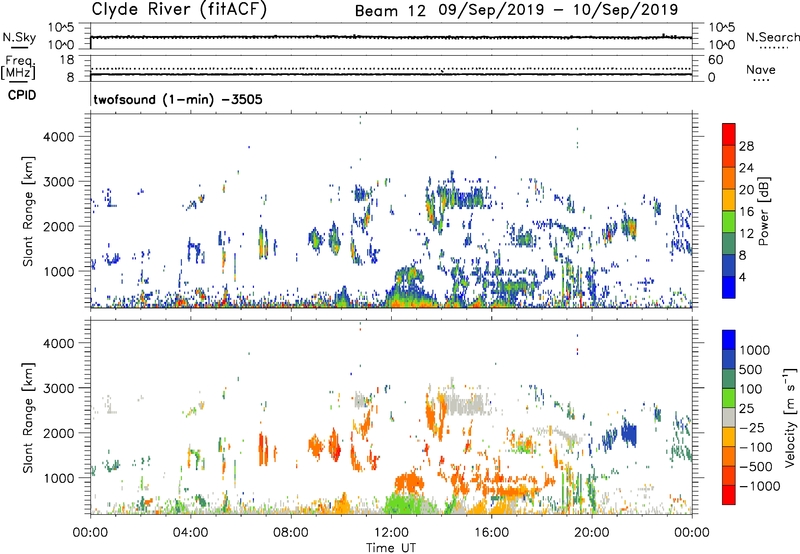Screen dimensions: 800x554
Task: Click the '3000' tick of the velocity panel
Action: pyautogui.click(x=58, y=388)
